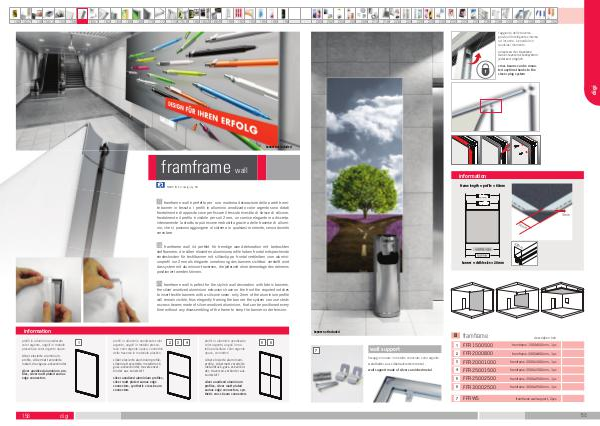600x426 pixels.
Task: Click the blue icon under the framframe title
Action: point(160,185)
